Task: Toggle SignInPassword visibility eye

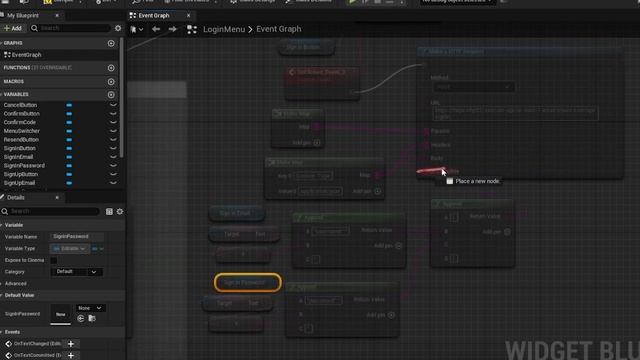Action: (x=113, y=166)
